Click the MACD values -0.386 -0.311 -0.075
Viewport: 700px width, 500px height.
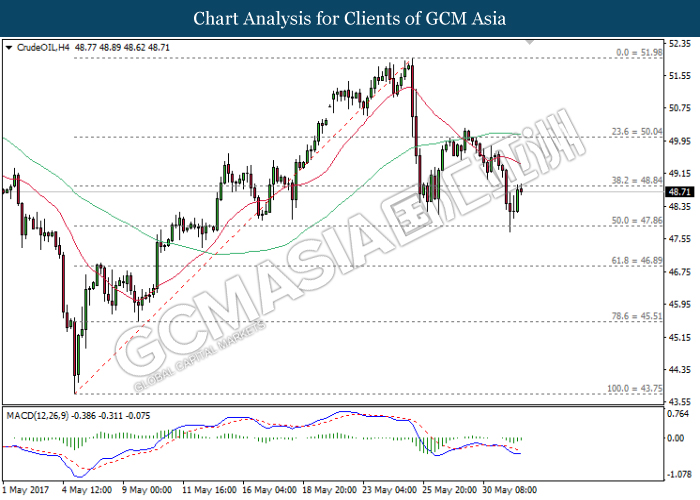pos(111,416)
